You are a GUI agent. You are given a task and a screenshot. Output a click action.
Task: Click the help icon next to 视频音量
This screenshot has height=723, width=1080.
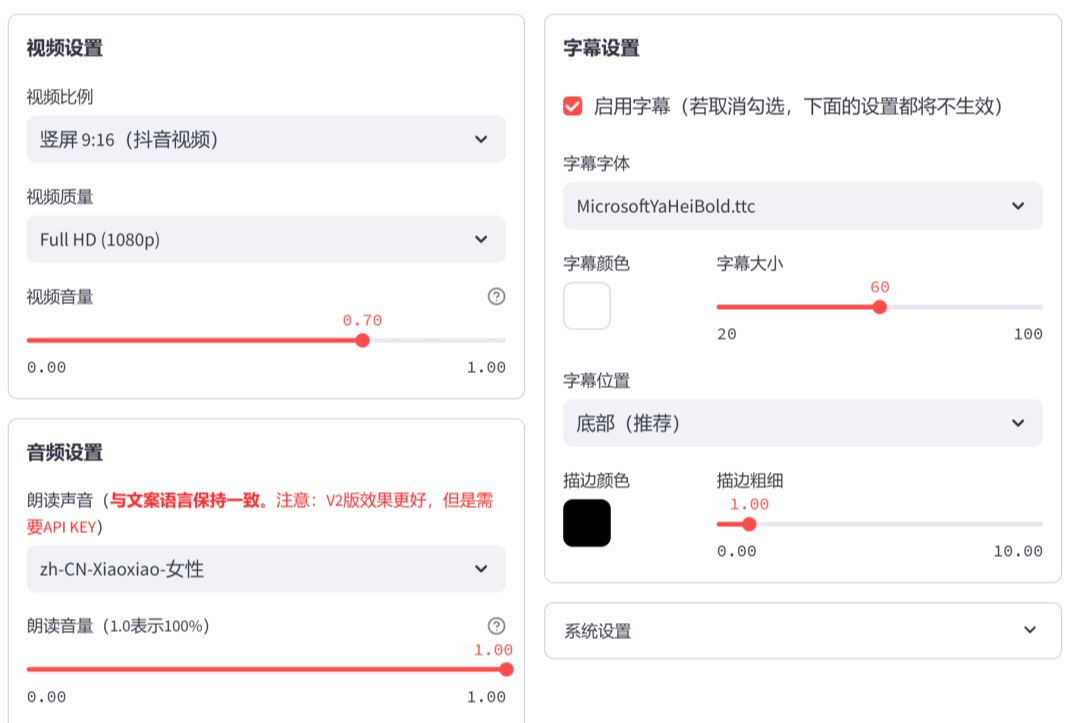497,296
